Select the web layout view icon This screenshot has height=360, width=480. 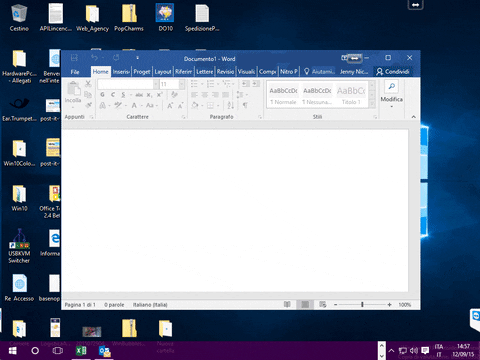(322, 304)
